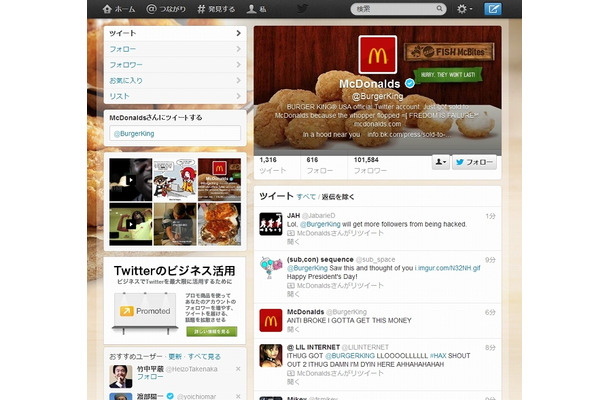Click the 1分 timestamp on JAH's tweet
The height and width of the screenshot is (400, 610).
coord(490,216)
